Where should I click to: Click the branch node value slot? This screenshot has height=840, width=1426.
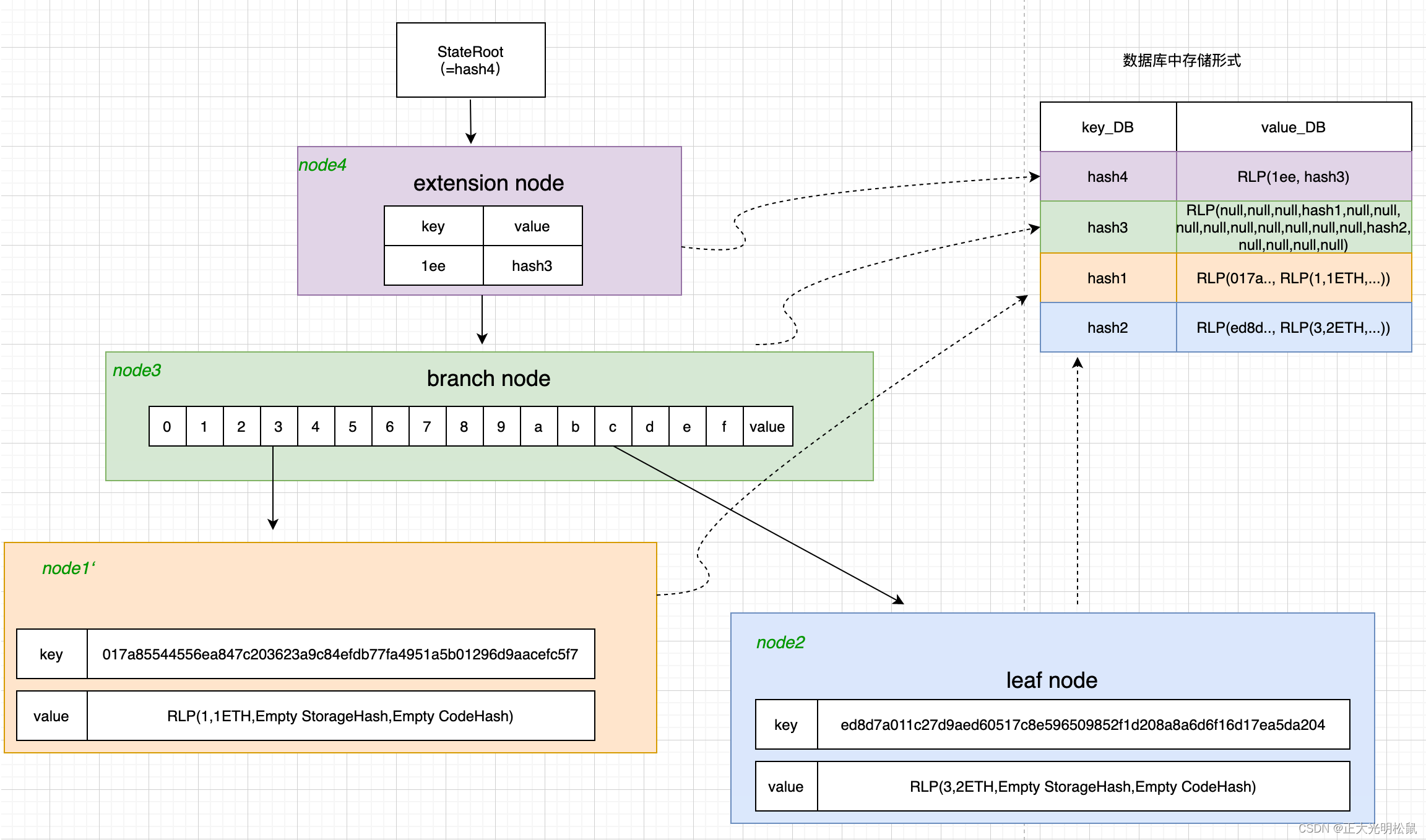pyautogui.click(x=767, y=427)
